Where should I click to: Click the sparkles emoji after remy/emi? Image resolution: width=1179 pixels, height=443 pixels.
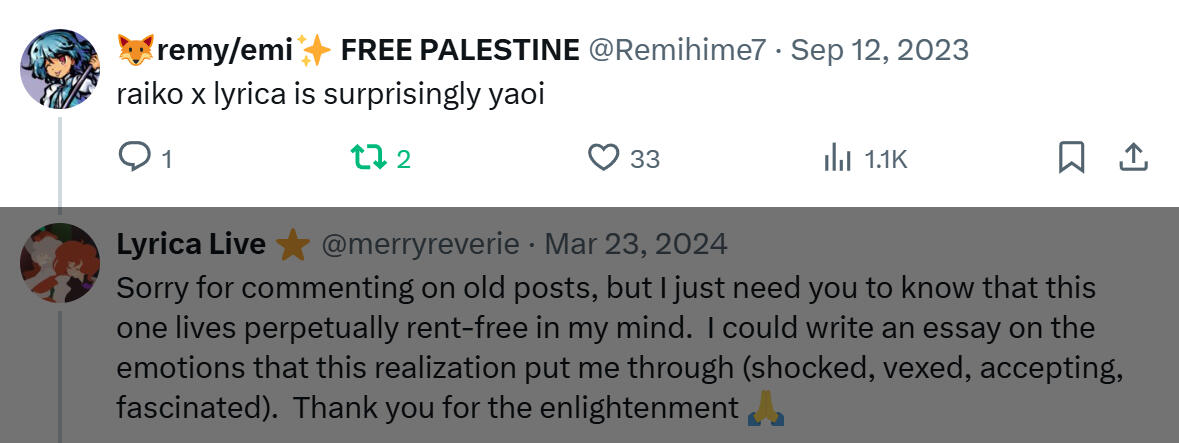click(x=318, y=49)
